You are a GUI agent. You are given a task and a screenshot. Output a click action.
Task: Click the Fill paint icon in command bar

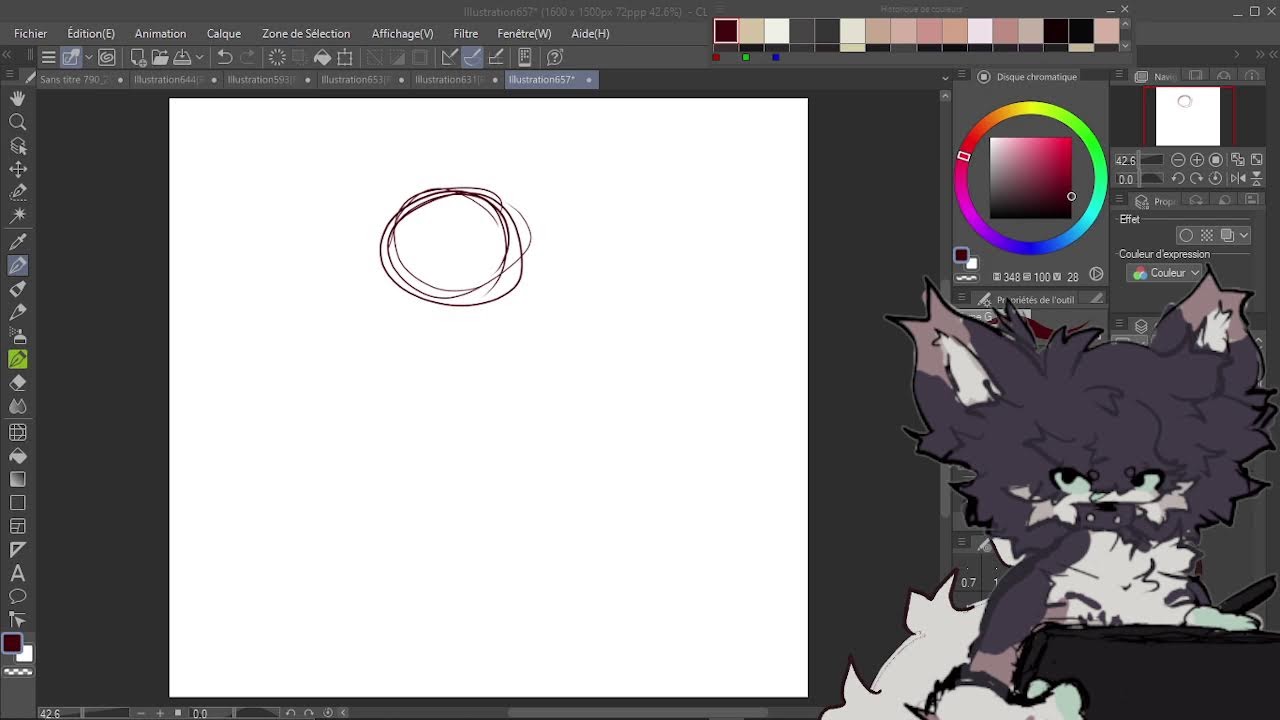click(323, 57)
